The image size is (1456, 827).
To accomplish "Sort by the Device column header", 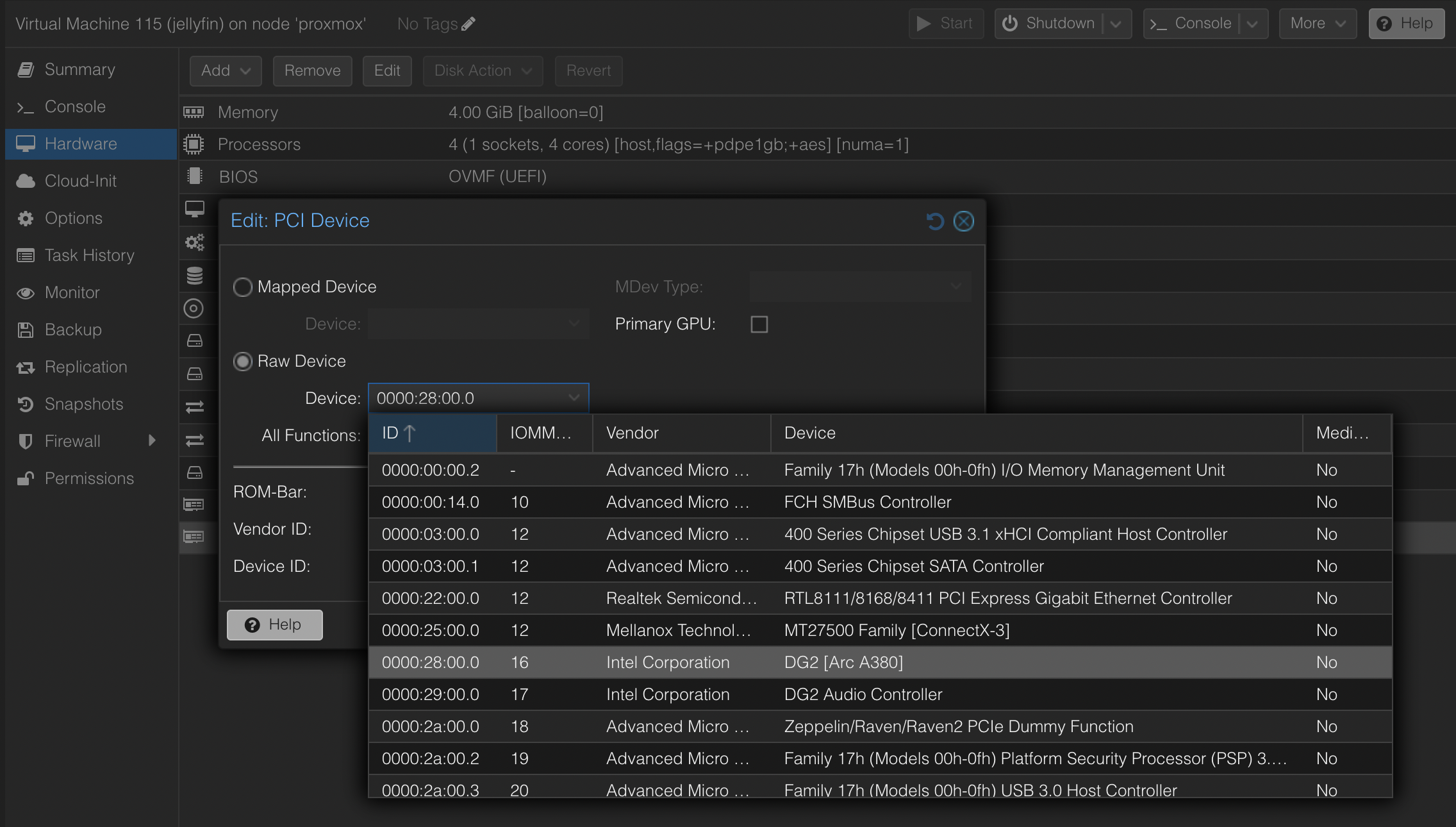I will [x=1036, y=433].
